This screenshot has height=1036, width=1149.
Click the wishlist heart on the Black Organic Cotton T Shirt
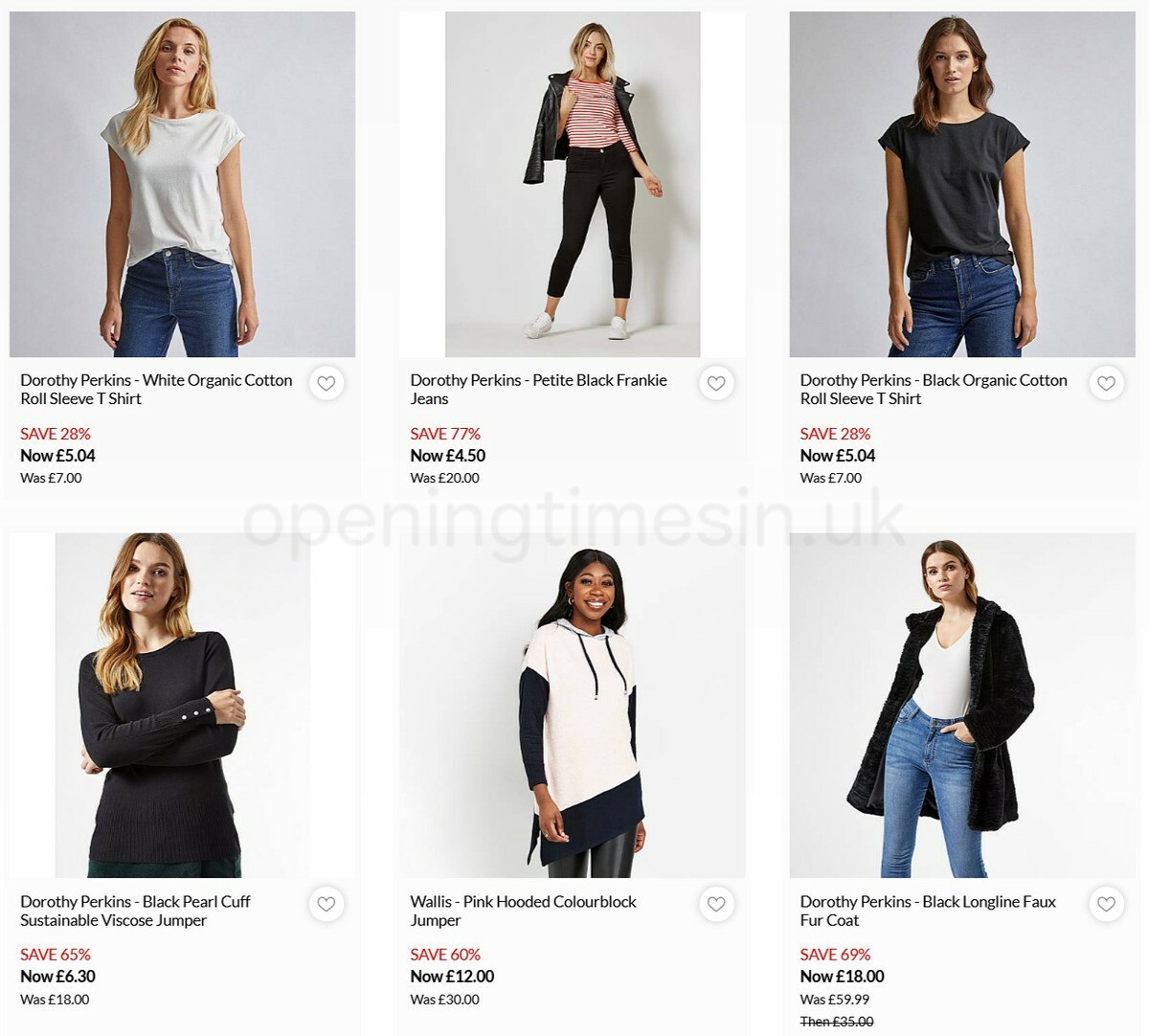click(1106, 383)
